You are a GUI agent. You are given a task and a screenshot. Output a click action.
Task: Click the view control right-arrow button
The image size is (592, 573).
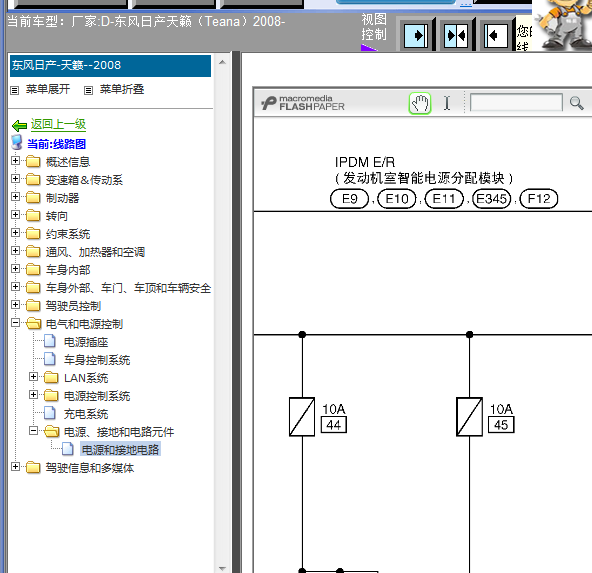click(416, 35)
